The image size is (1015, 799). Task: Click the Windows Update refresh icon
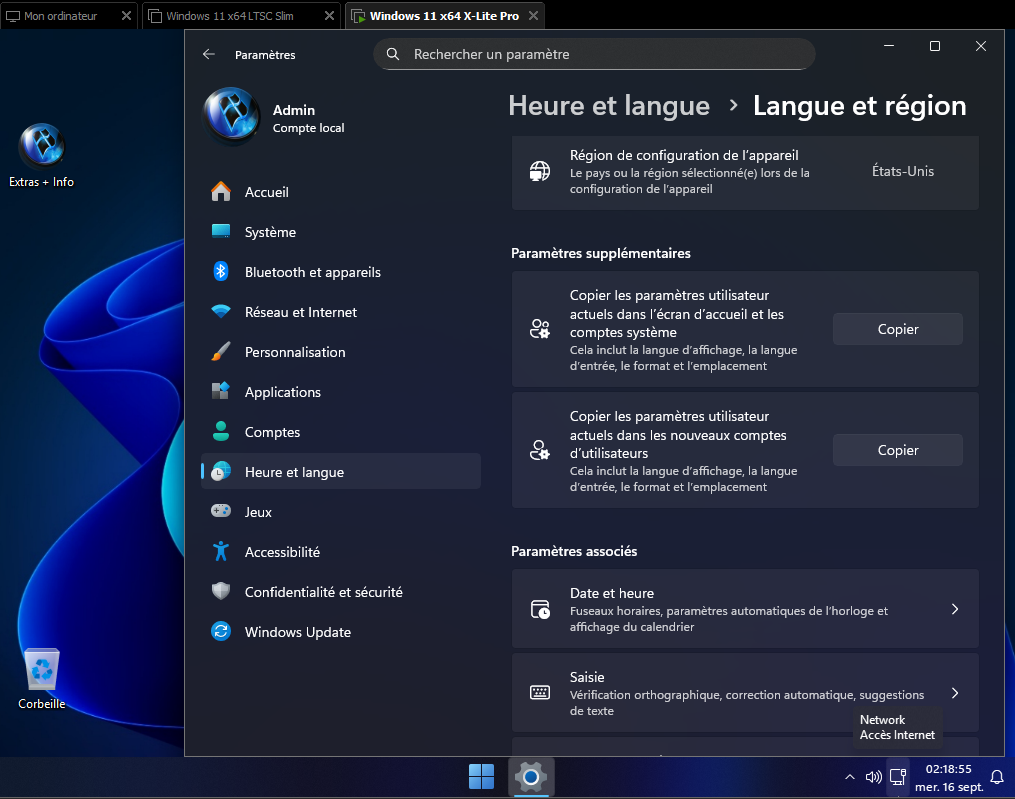coord(221,631)
